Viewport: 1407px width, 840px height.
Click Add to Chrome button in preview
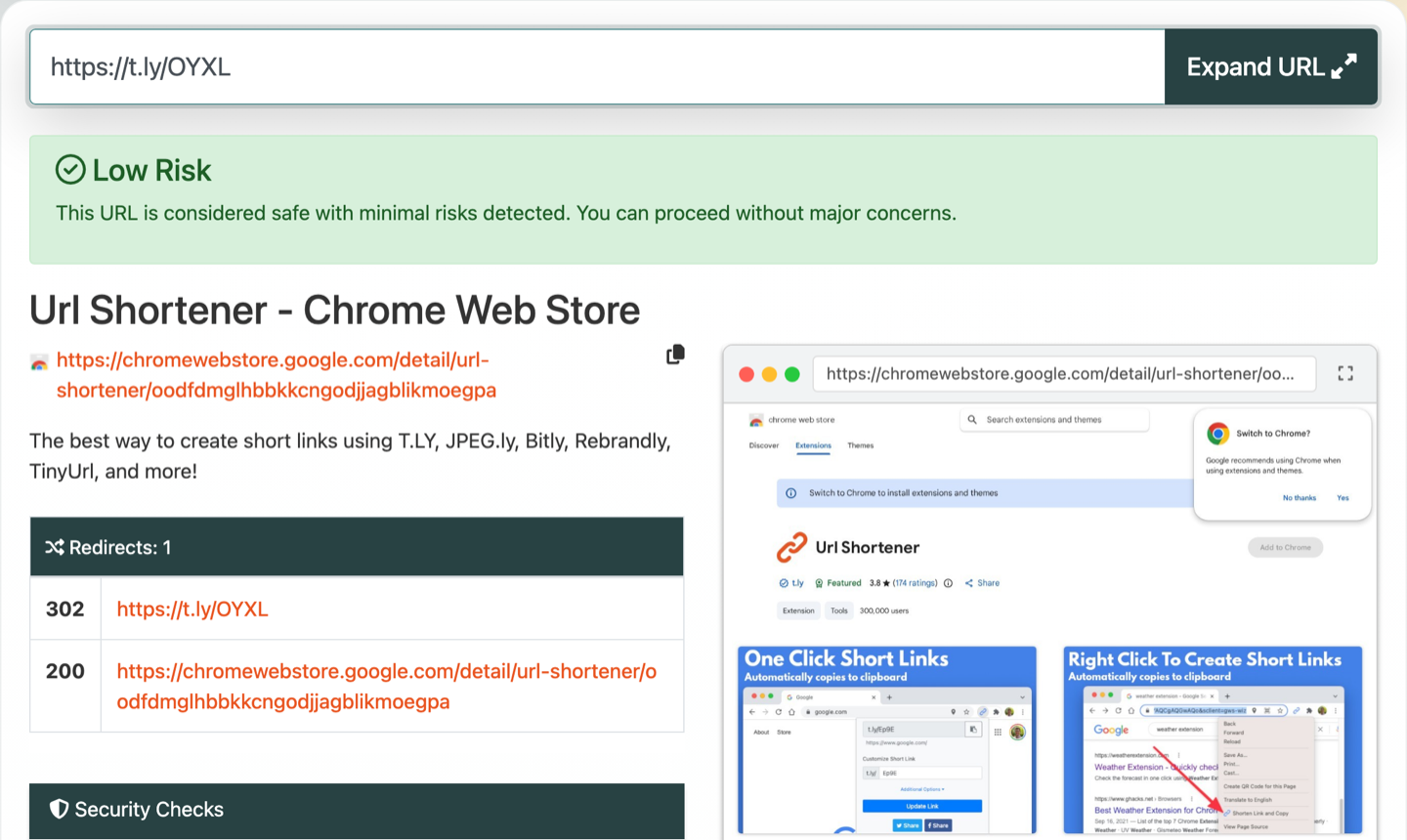[1285, 547]
